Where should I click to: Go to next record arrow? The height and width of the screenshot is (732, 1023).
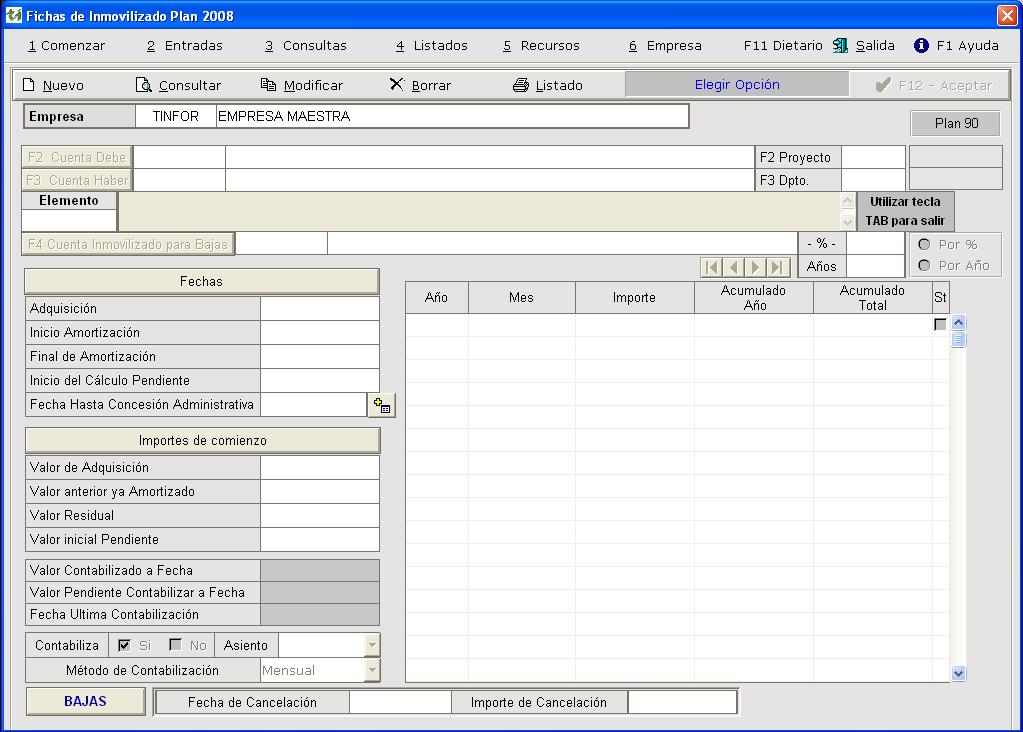[756, 267]
